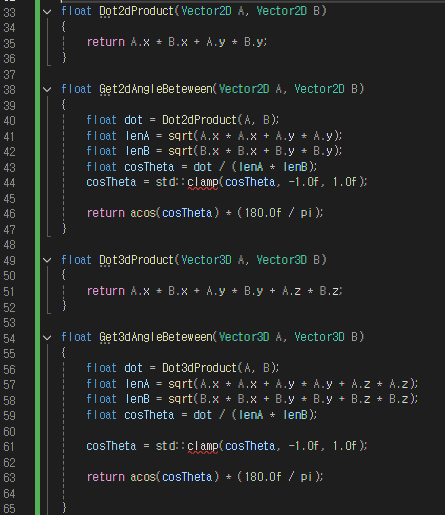Click Dot3dProduct function name on line 49
The width and height of the screenshot is (445, 515).
click(x=137, y=260)
